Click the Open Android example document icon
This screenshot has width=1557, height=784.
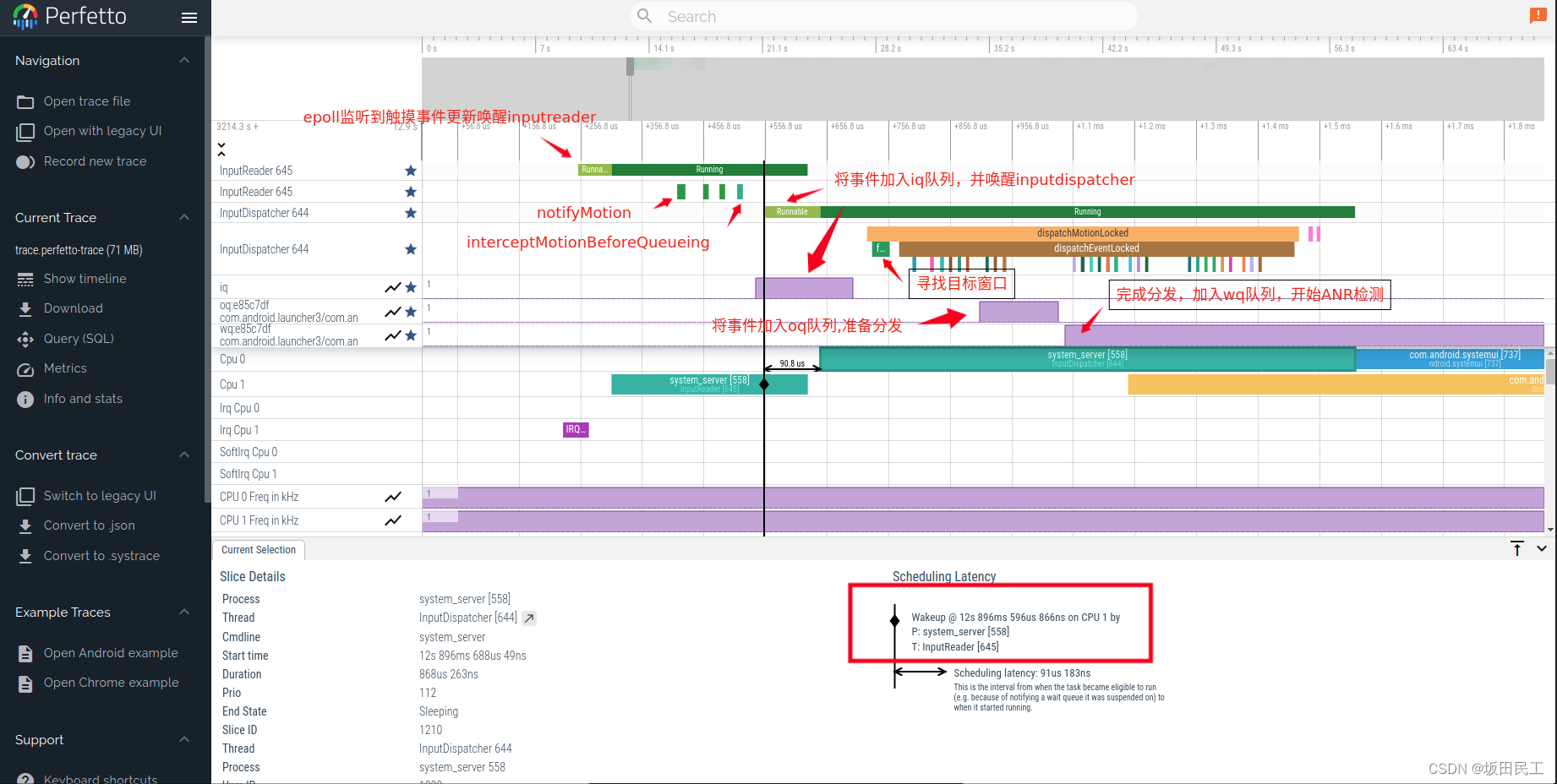(x=25, y=653)
